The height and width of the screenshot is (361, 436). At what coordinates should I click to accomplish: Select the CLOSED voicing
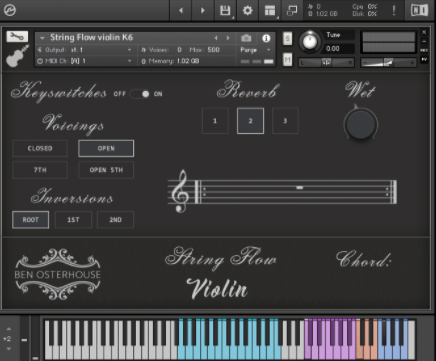tap(40, 148)
